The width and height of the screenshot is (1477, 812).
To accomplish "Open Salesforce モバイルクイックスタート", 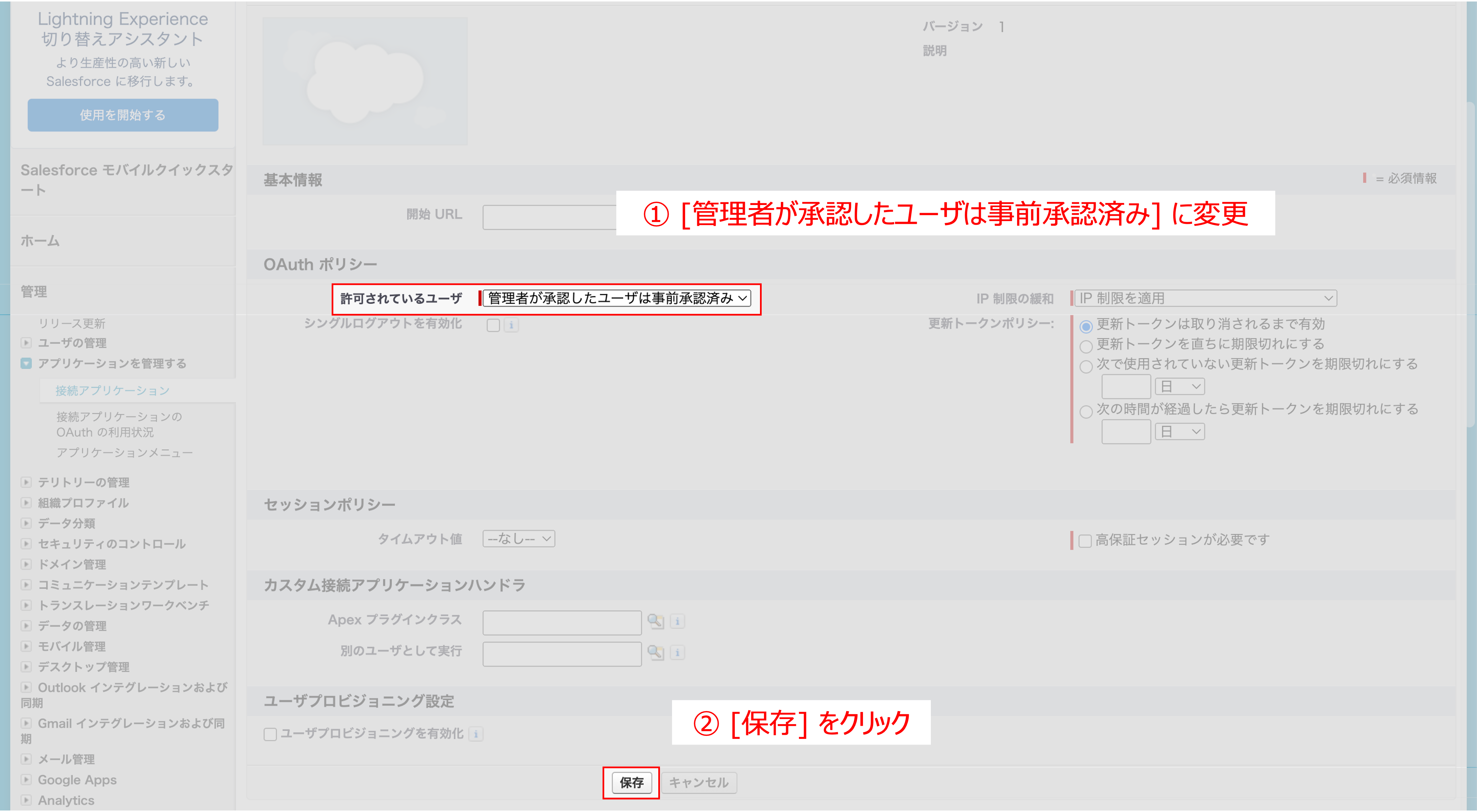I will (127, 180).
